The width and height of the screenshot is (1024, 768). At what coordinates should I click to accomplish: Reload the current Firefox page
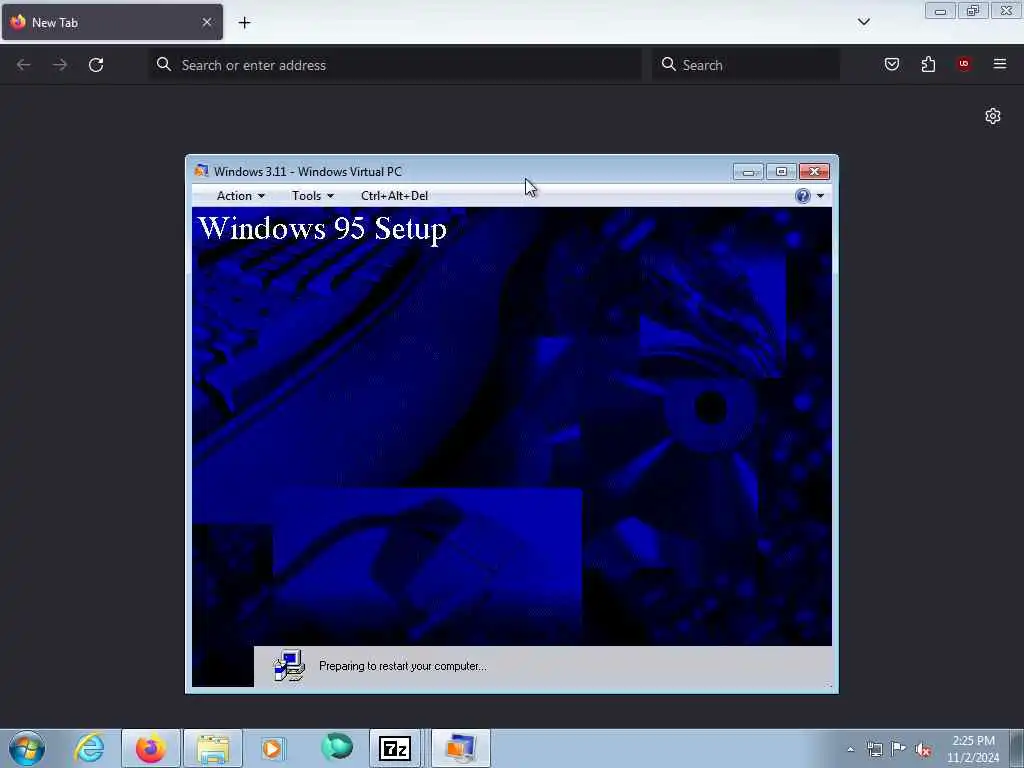(x=96, y=65)
